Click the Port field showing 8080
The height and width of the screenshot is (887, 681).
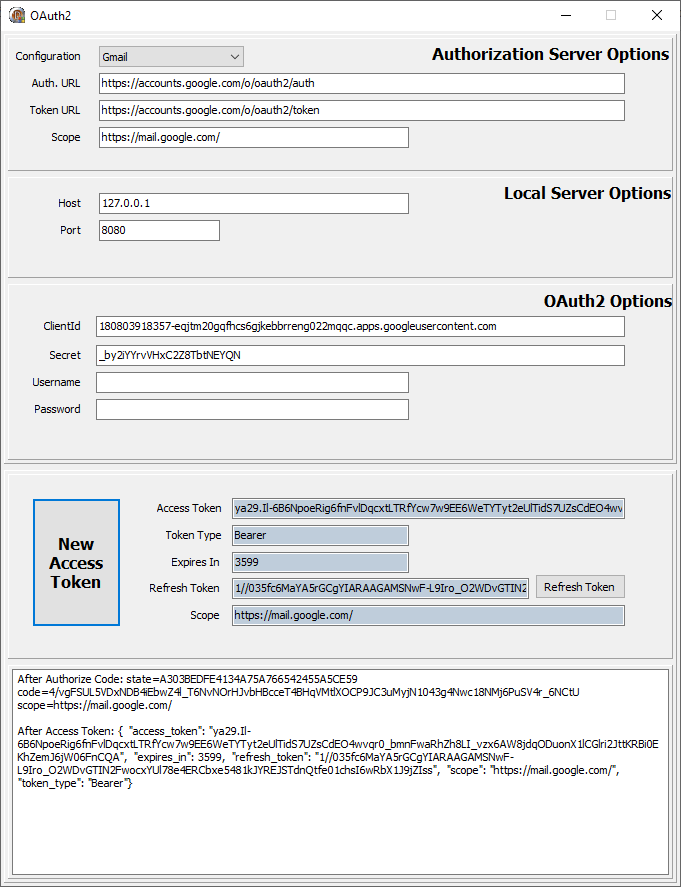pos(160,230)
